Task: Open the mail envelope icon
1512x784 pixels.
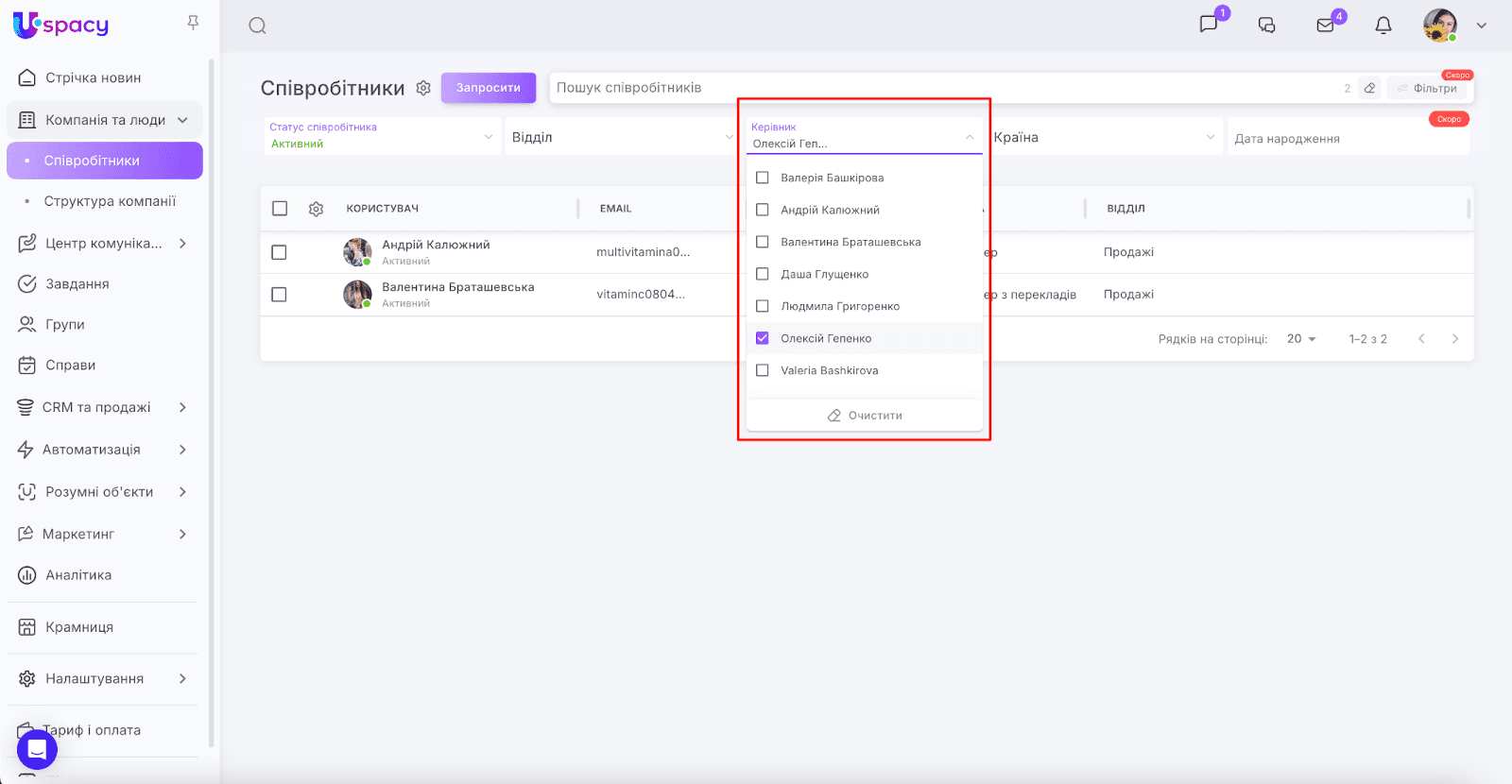Action: click(x=1326, y=26)
